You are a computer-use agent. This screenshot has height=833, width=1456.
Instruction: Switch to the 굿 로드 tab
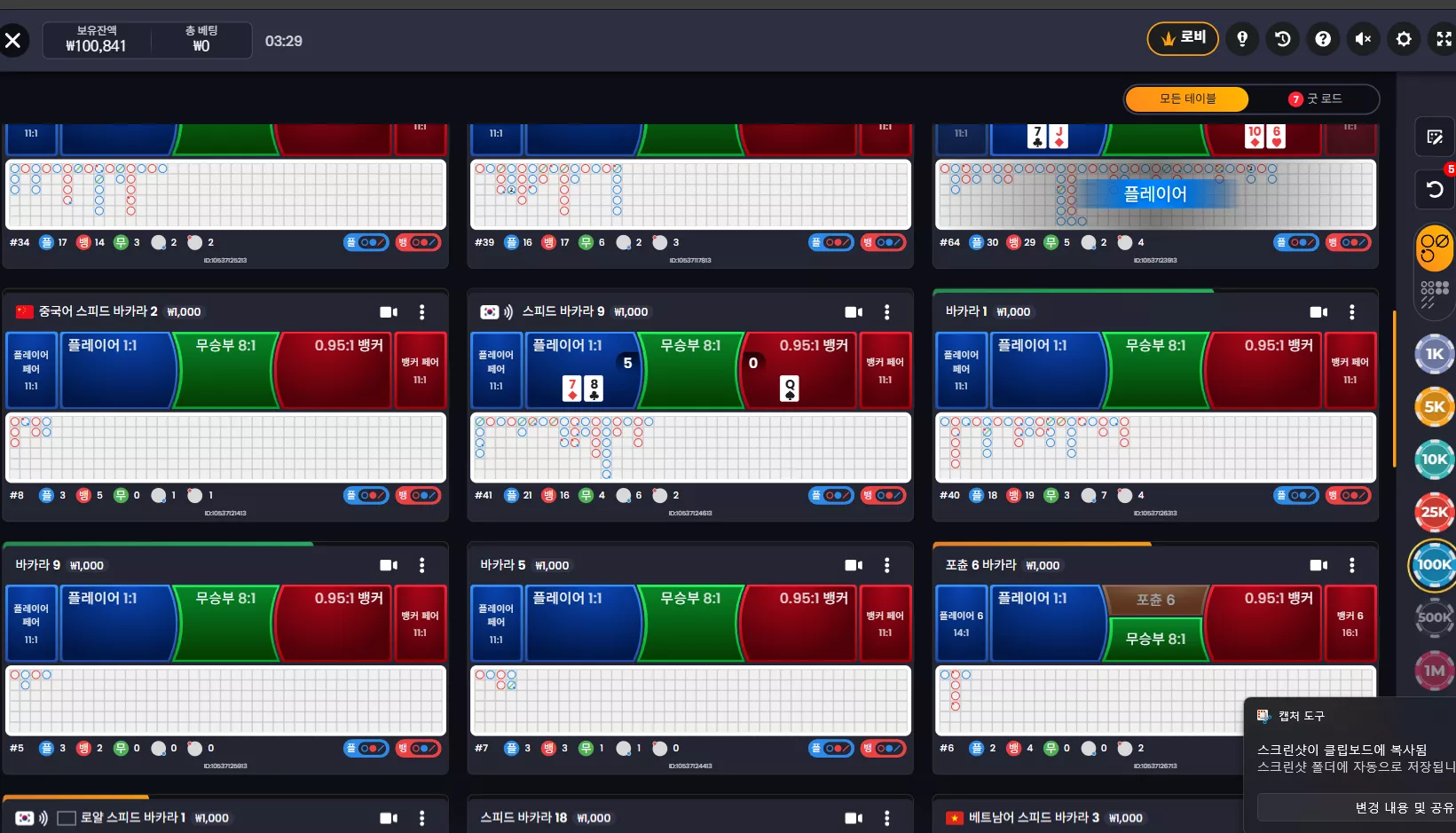point(1314,98)
